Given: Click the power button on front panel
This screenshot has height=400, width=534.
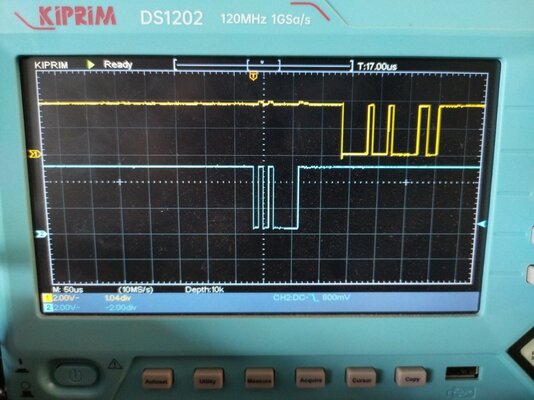Looking at the screenshot, I should [75, 374].
